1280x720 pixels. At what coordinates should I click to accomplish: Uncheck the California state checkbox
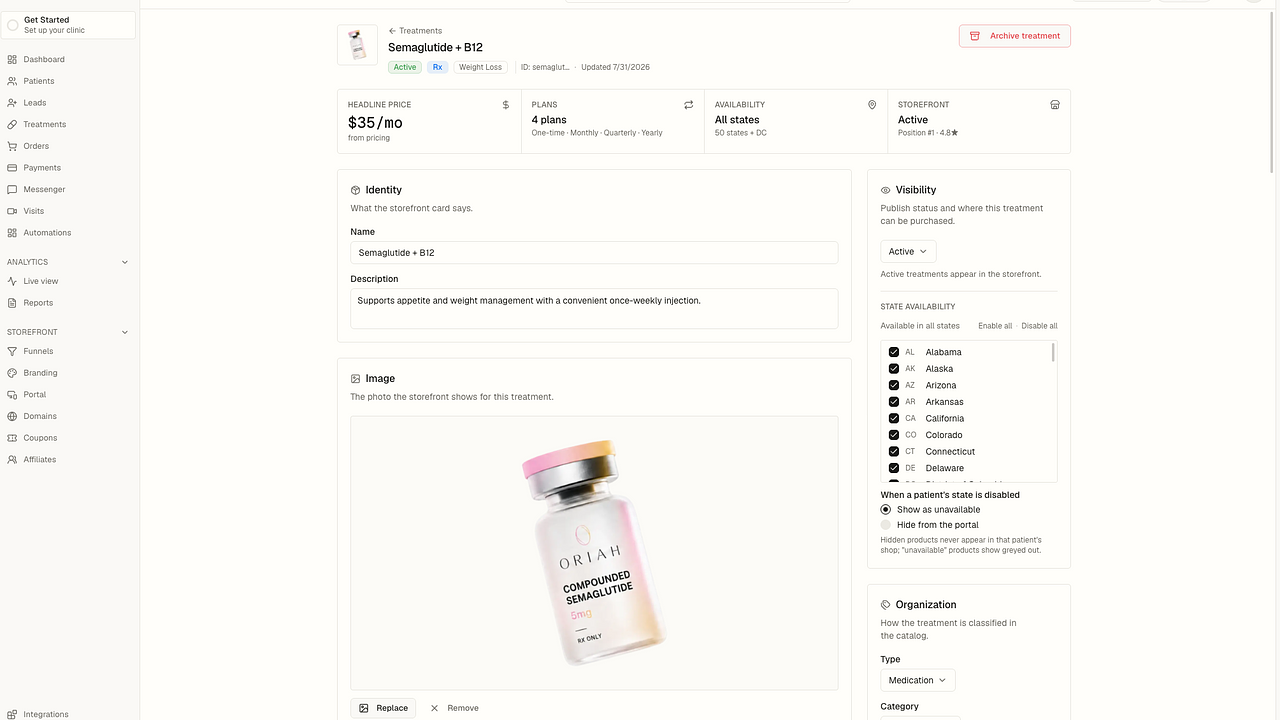pos(894,418)
